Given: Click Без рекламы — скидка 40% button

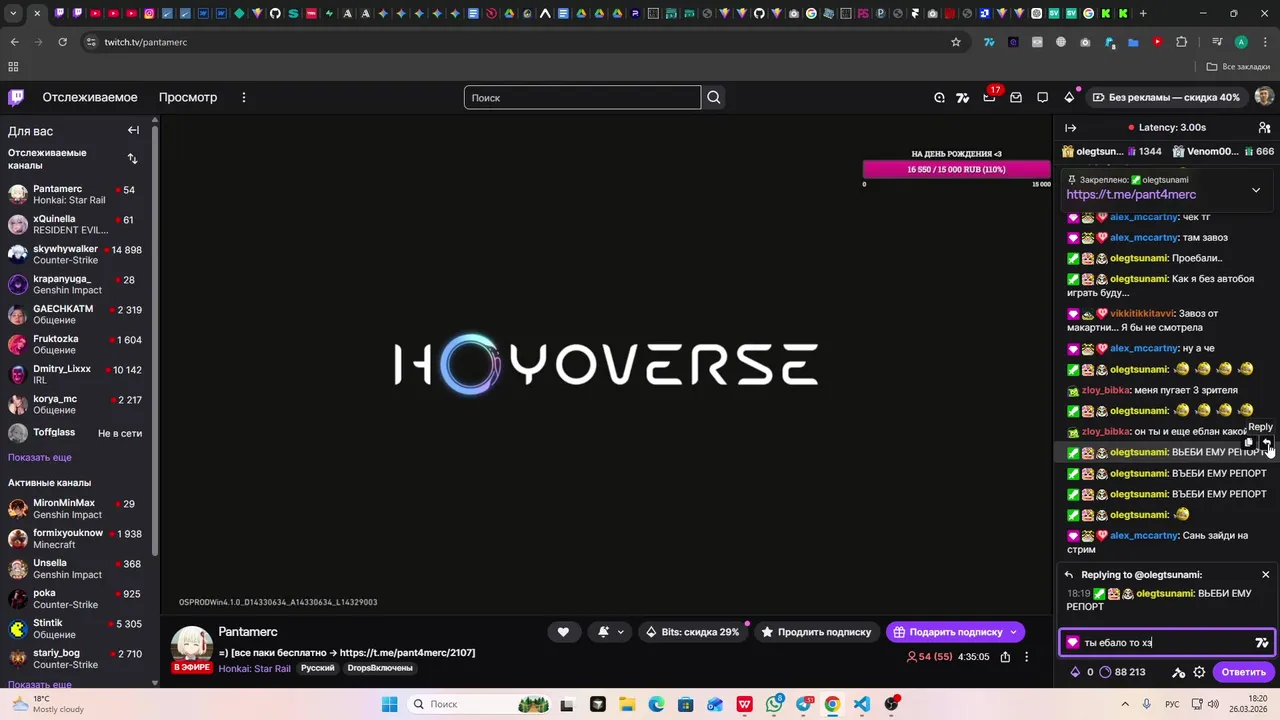Looking at the screenshot, I should (1166, 97).
